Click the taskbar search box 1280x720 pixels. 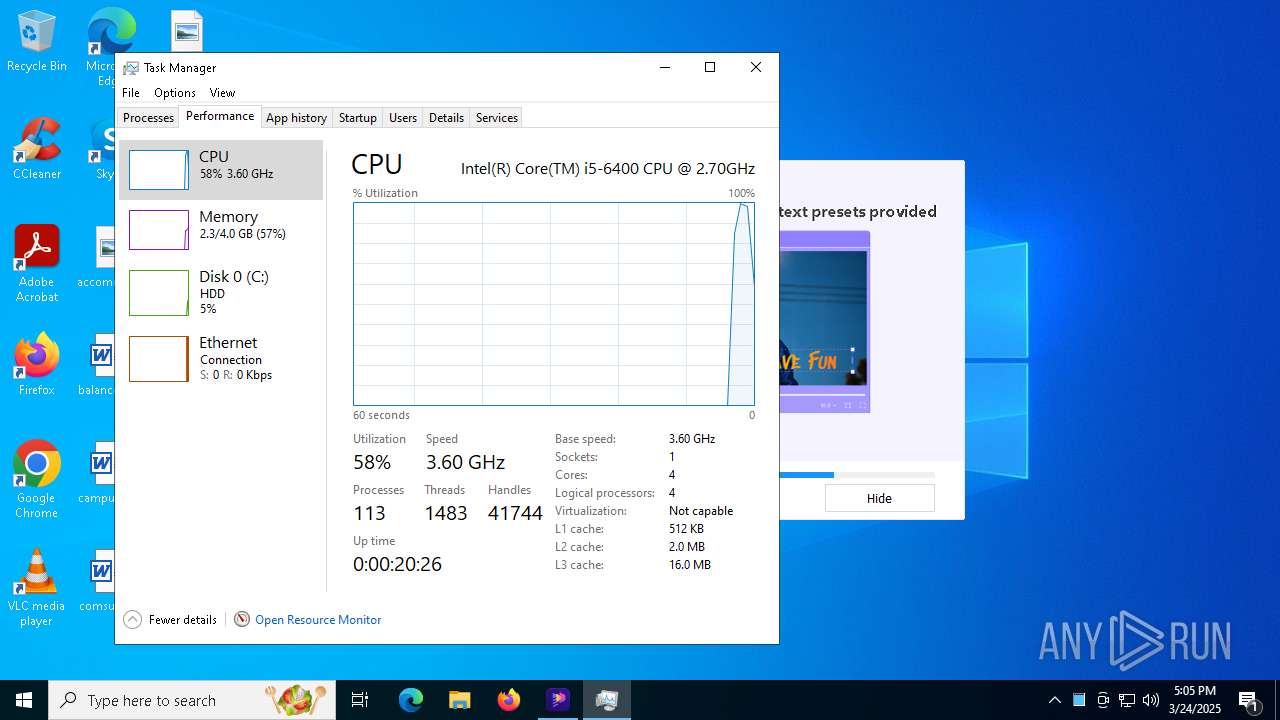(x=192, y=700)
